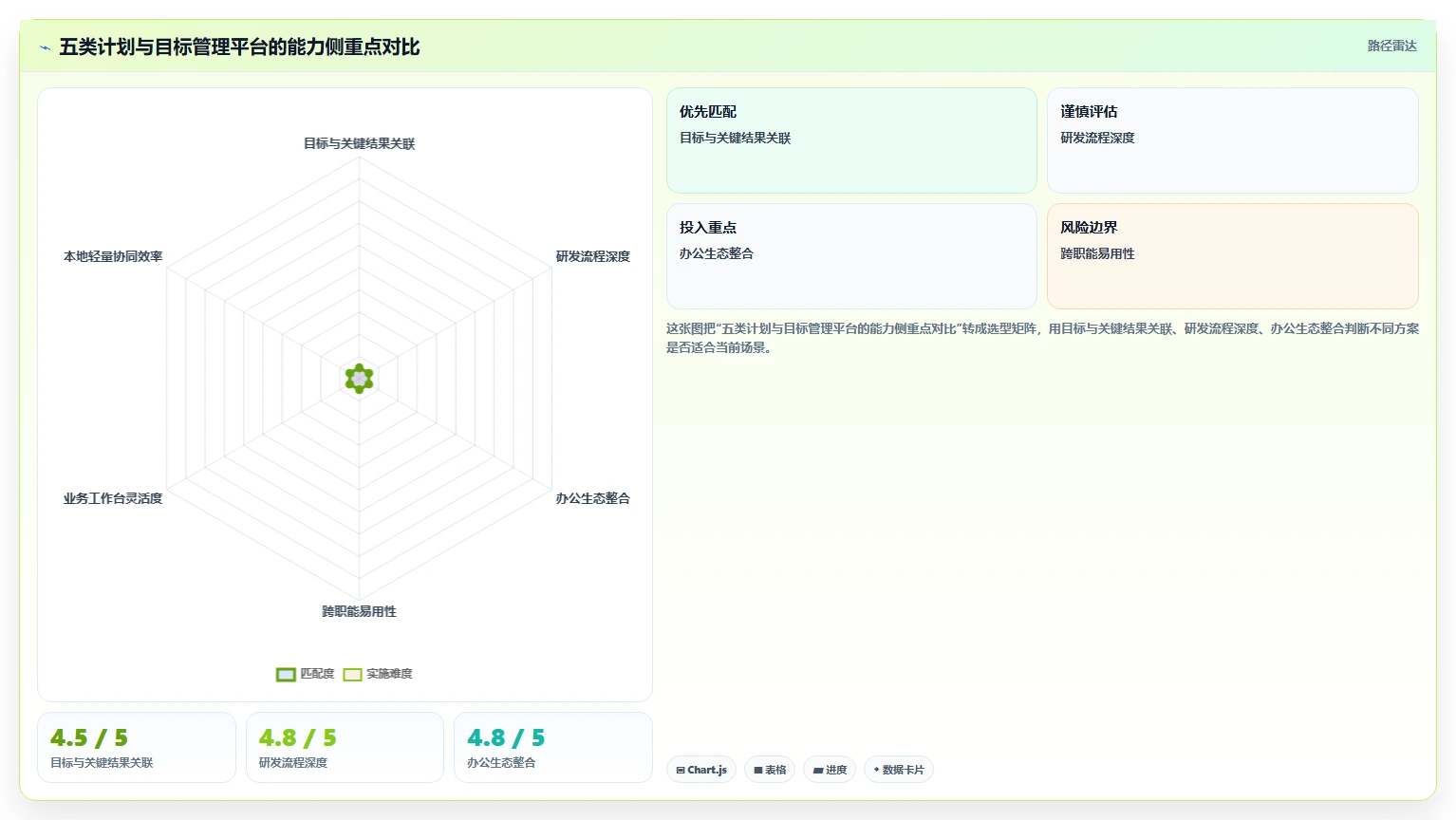Screen dimensions: 1456x820
Task: Click the header icon beside the title
Action: point(45,47)
